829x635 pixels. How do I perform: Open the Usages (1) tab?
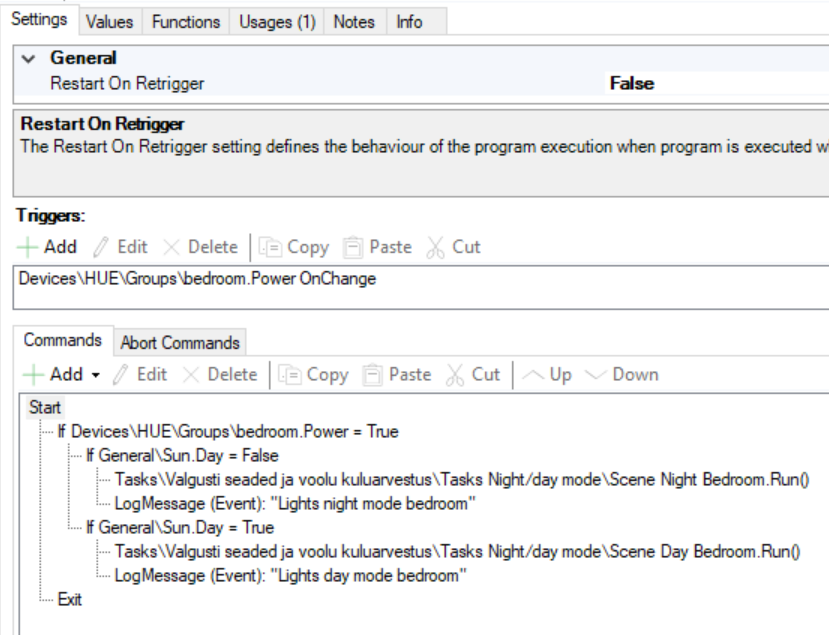click(274, 20)
